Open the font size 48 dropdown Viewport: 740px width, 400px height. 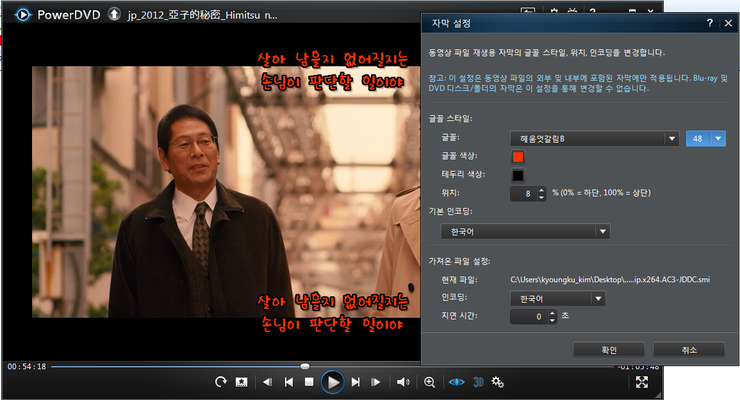pos(706,139)
